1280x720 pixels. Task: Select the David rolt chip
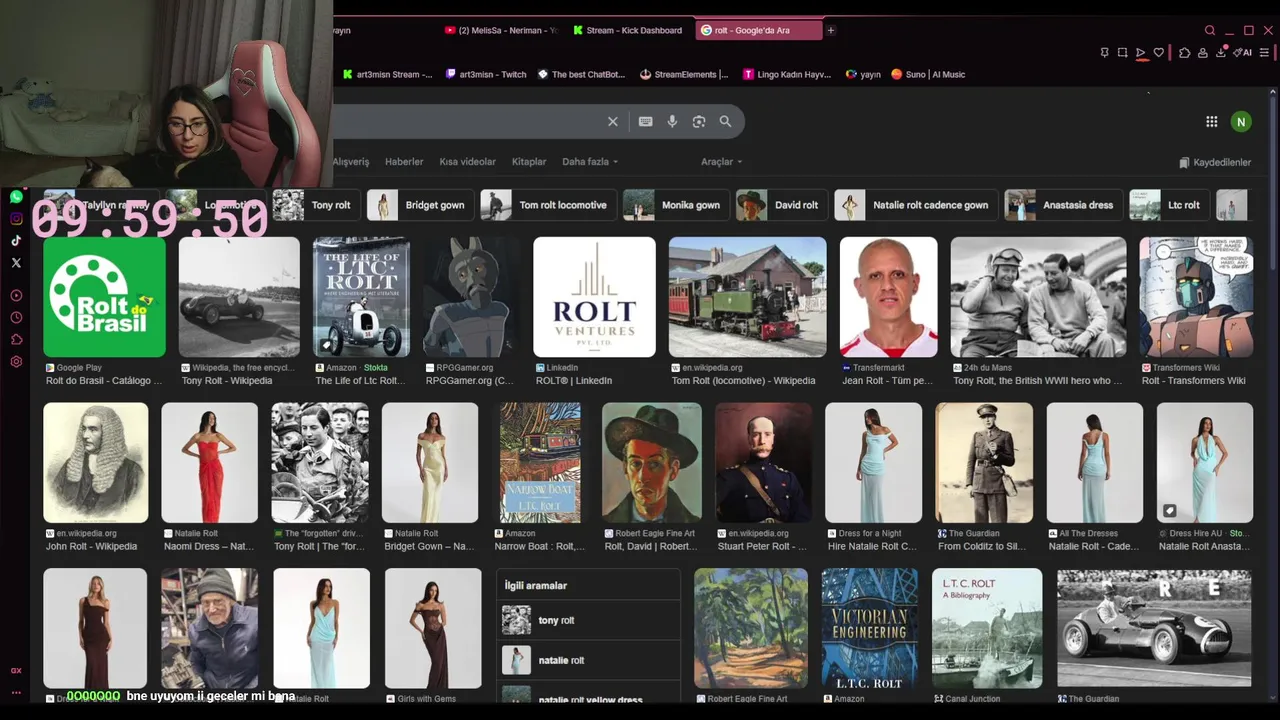[783, 205]
